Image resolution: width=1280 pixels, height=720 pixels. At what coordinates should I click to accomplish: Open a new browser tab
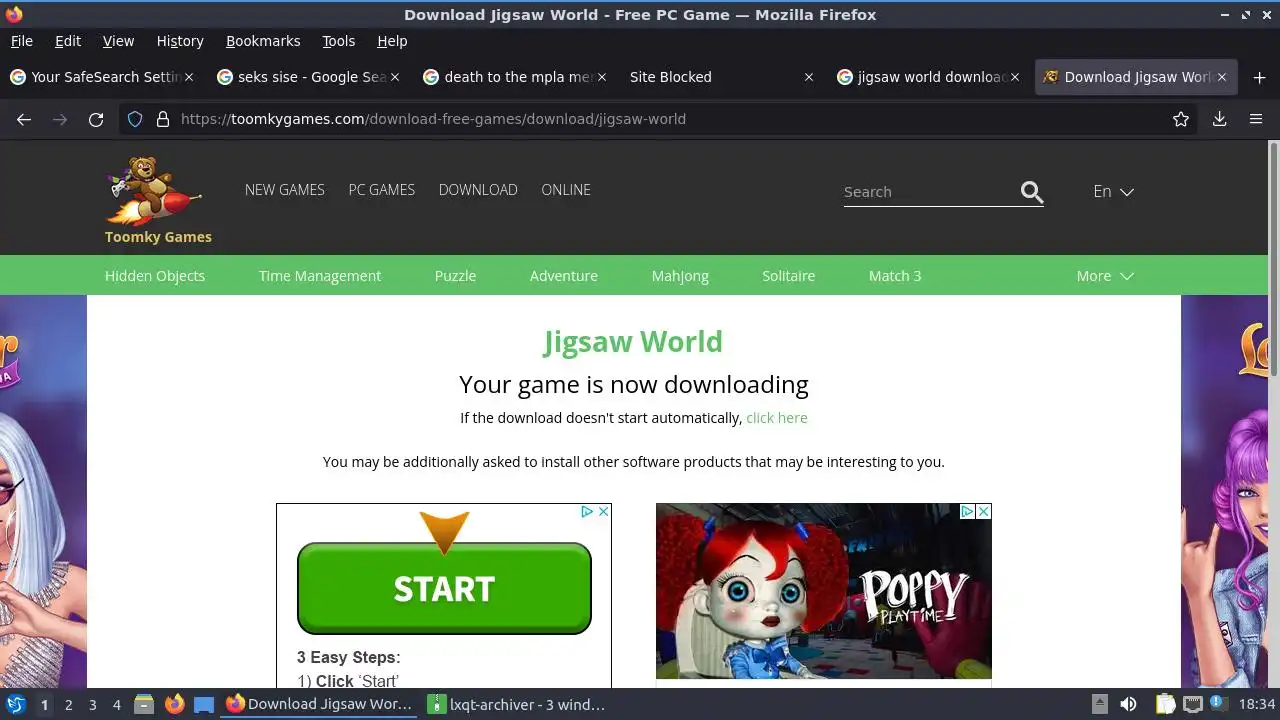pos(1259,77)
